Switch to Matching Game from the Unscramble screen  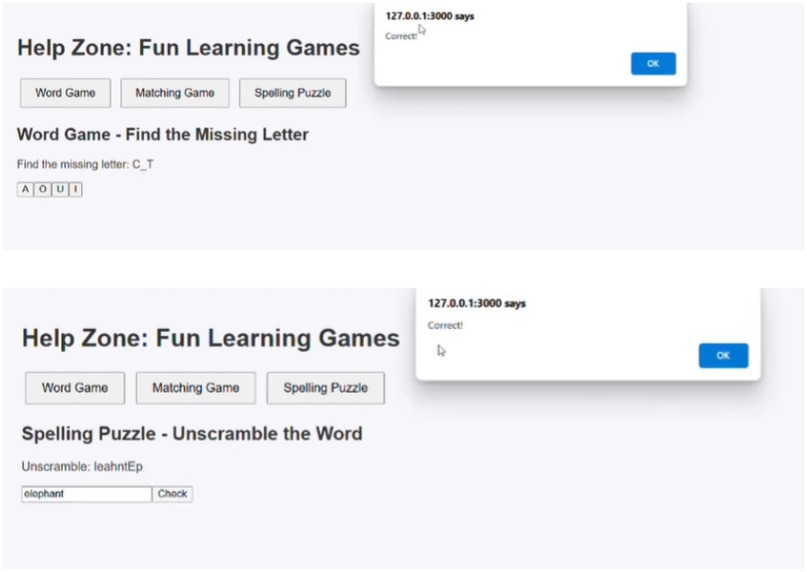click(x=195, y=388)
